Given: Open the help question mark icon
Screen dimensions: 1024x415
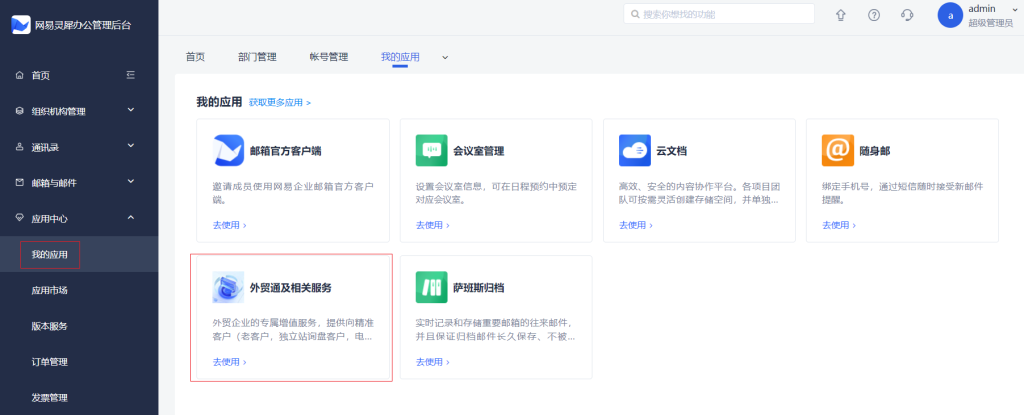Looking at the screenshot, I should point(874,15).
